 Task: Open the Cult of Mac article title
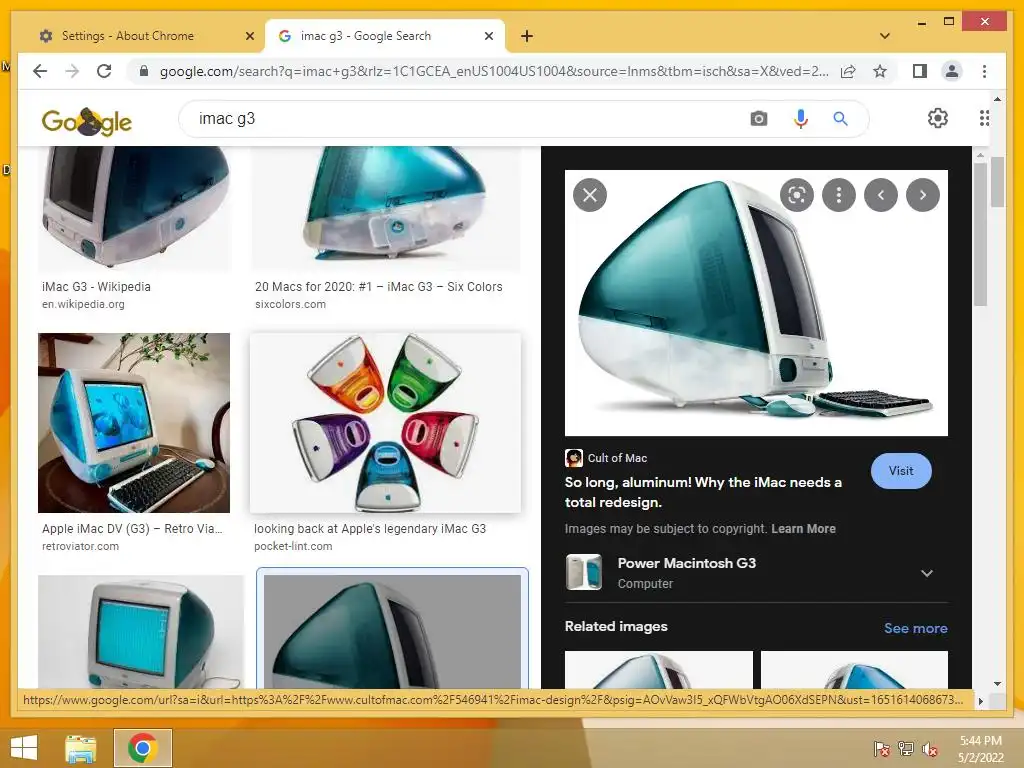[703, 492]
